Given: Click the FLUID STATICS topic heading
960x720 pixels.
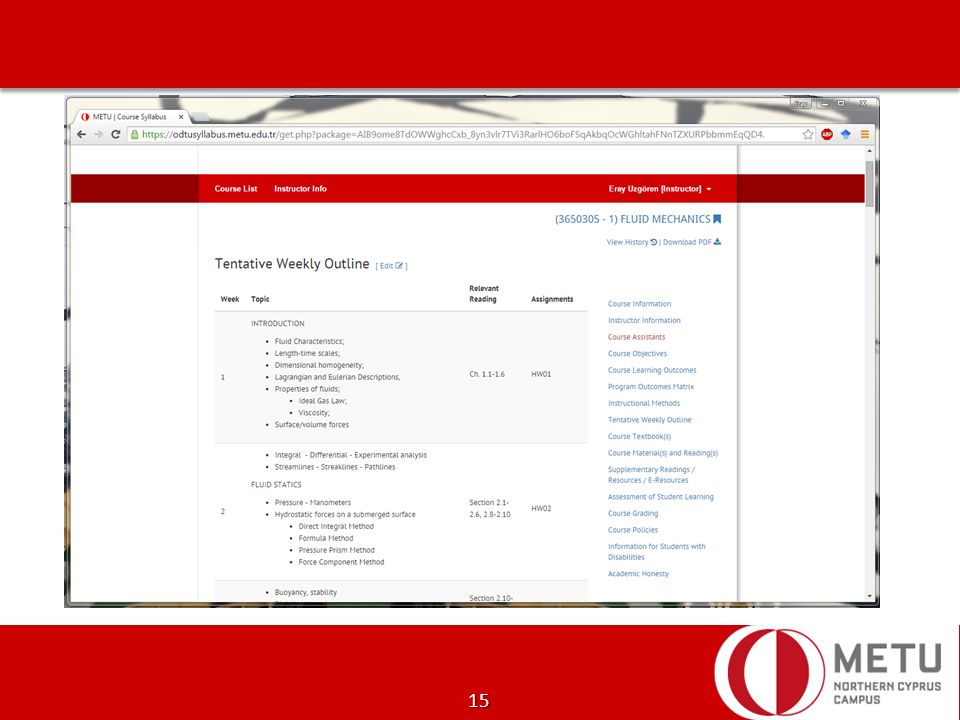Looking at the screenshot, I should 276,484.
